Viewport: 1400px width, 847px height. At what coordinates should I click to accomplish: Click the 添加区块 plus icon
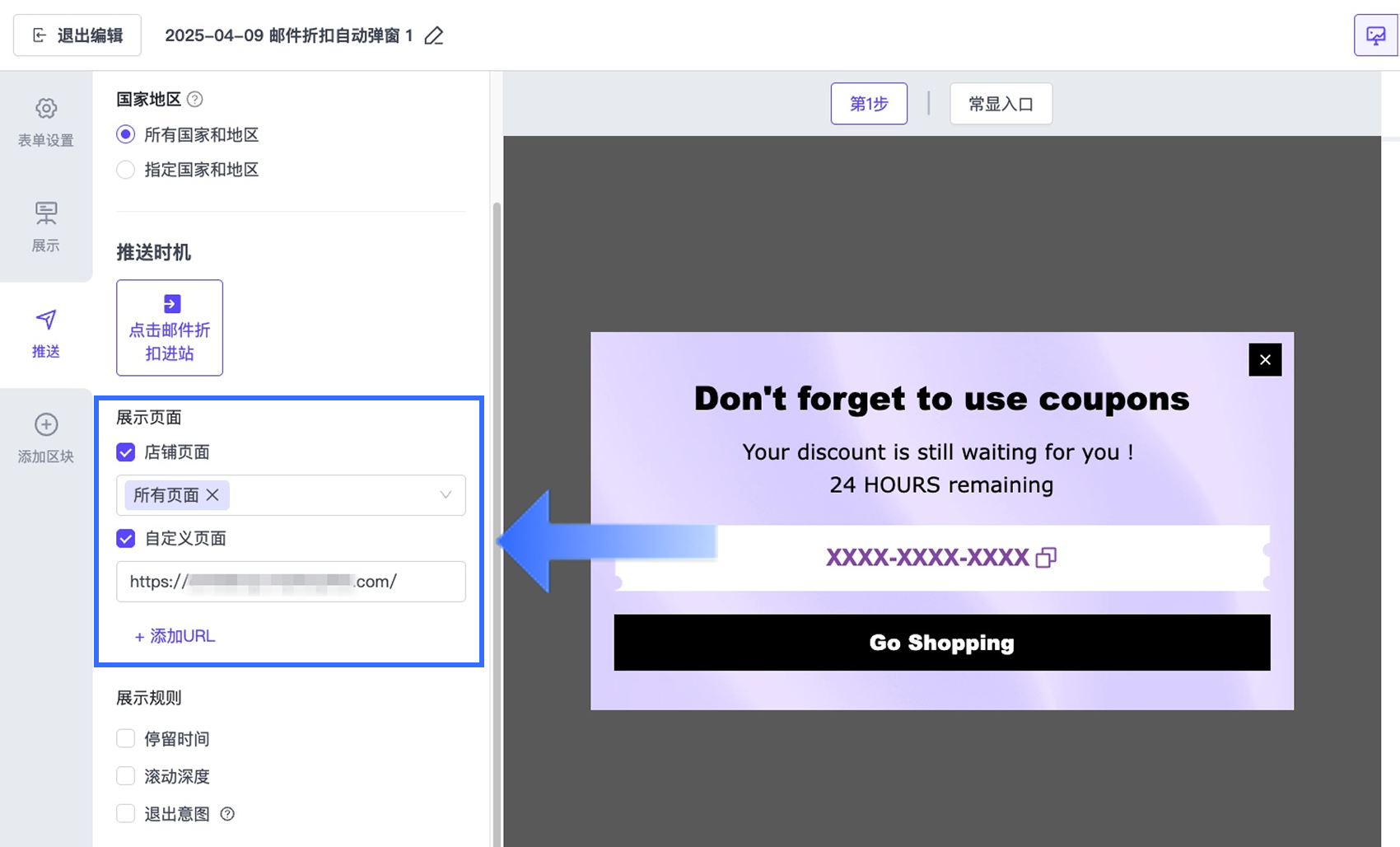tap(46, 424)
